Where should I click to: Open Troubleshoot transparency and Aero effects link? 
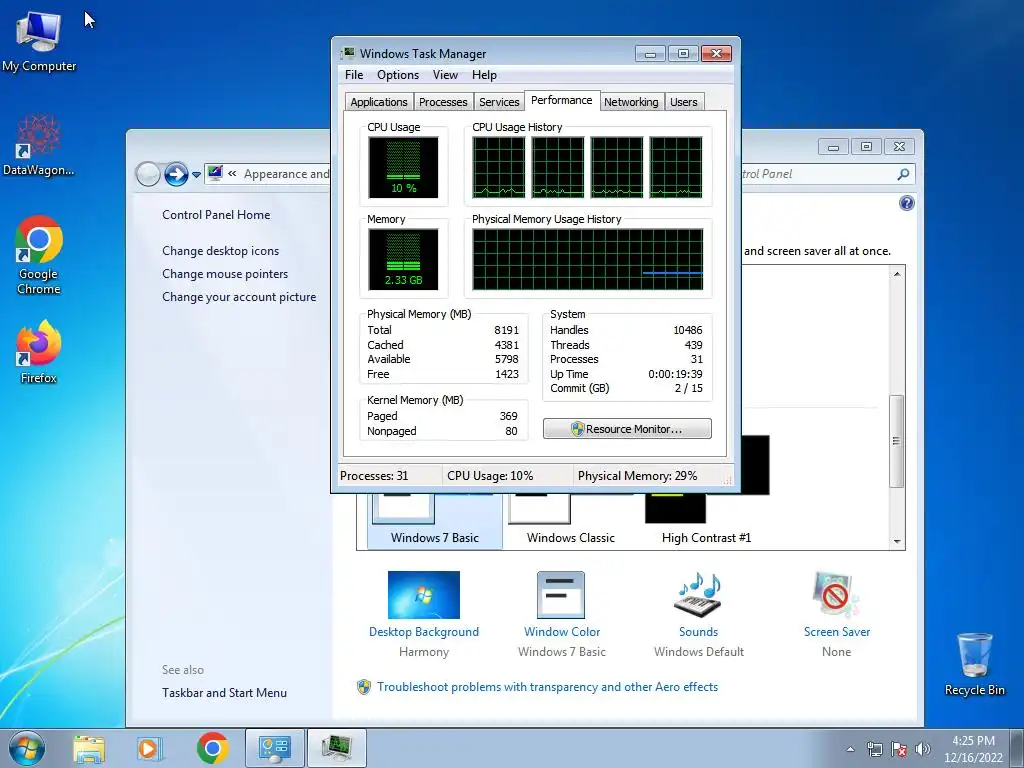(547, 687)
